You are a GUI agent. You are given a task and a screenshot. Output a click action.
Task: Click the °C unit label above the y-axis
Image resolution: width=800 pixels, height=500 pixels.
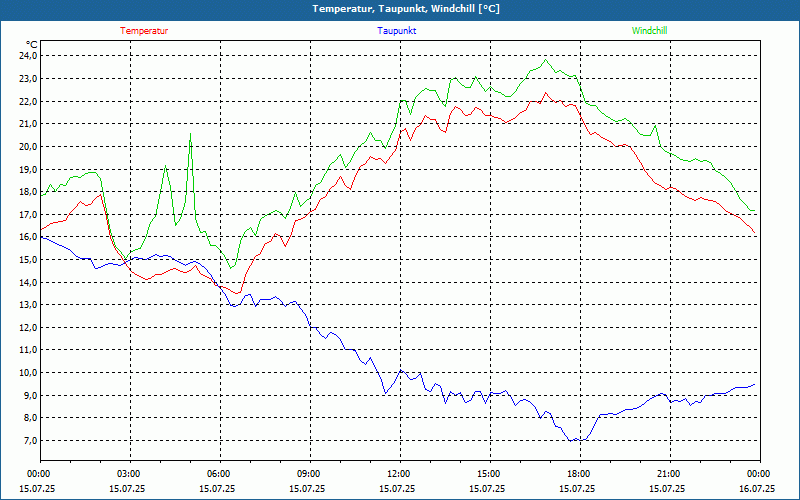tap(32, 45)
